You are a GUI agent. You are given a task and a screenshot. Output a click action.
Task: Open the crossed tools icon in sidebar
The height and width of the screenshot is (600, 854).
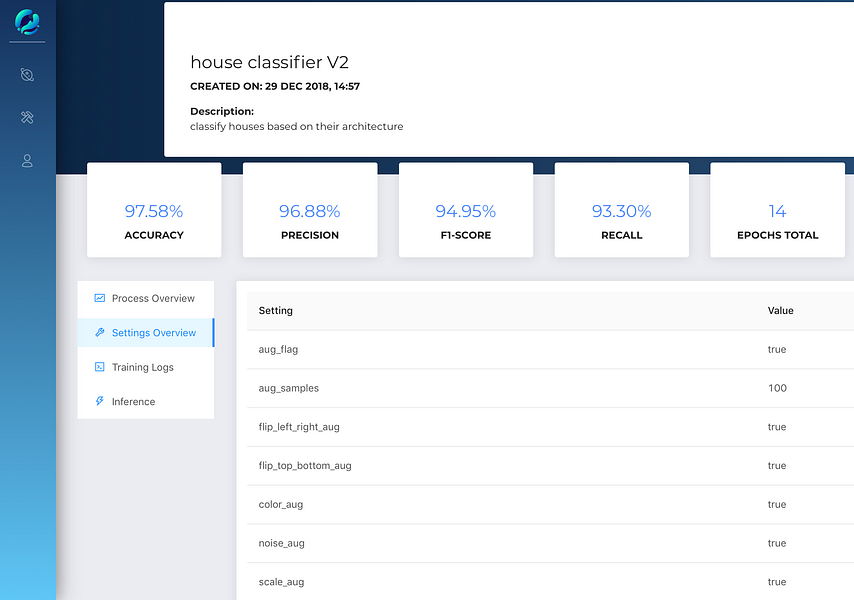pos(27,117)
